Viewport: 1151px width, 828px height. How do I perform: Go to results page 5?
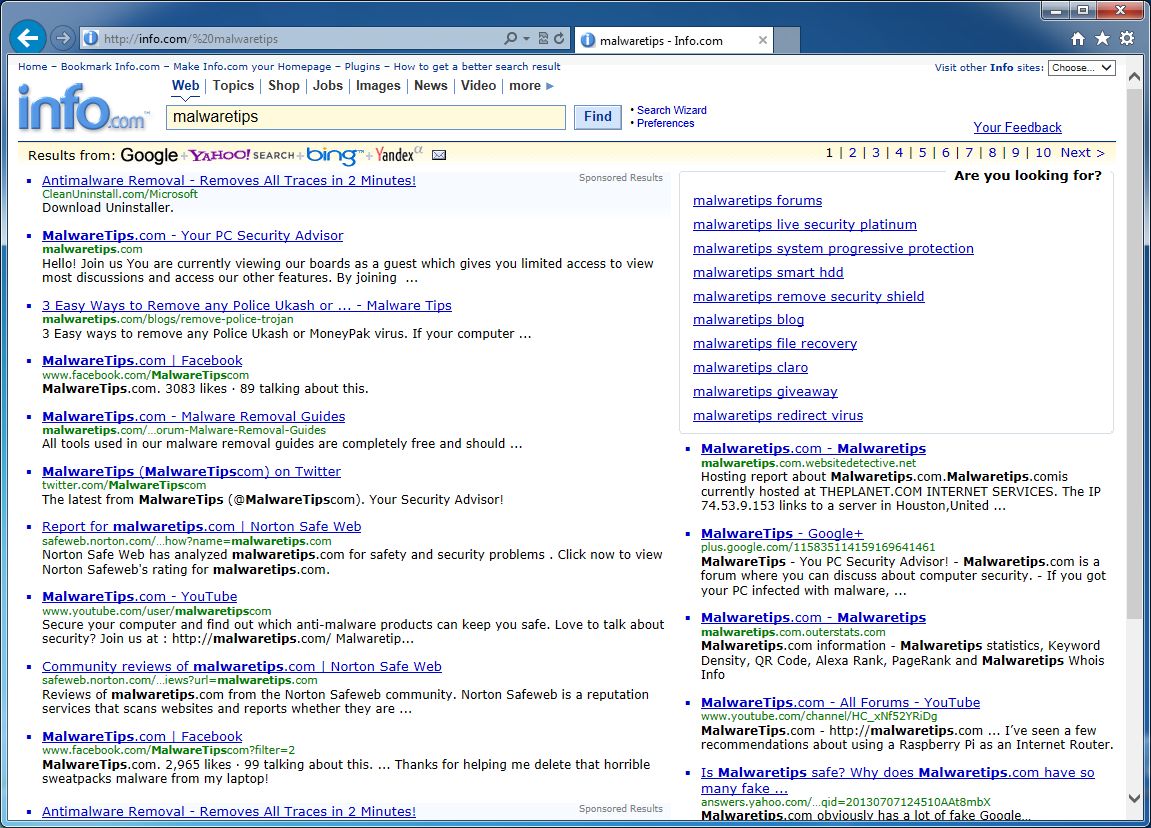(x=923, y=153)
